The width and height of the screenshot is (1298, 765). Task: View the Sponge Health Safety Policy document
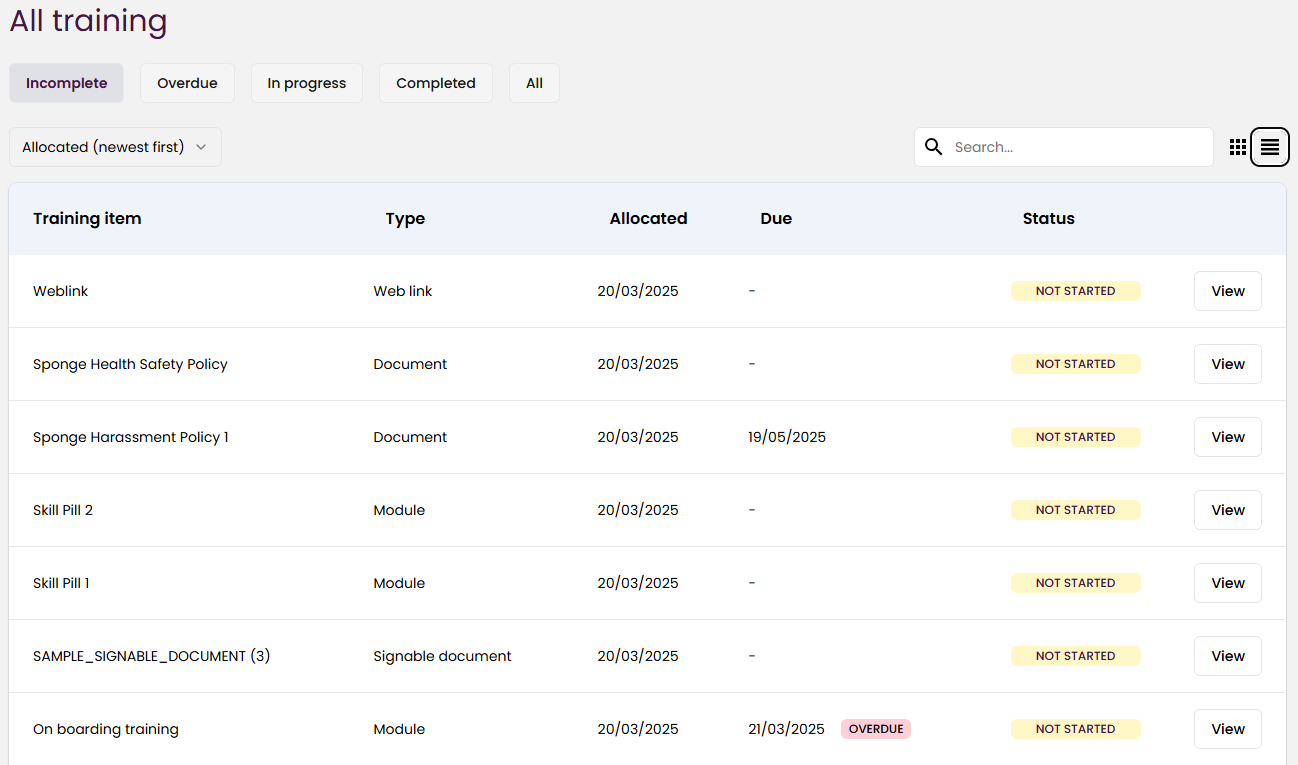1227,364
